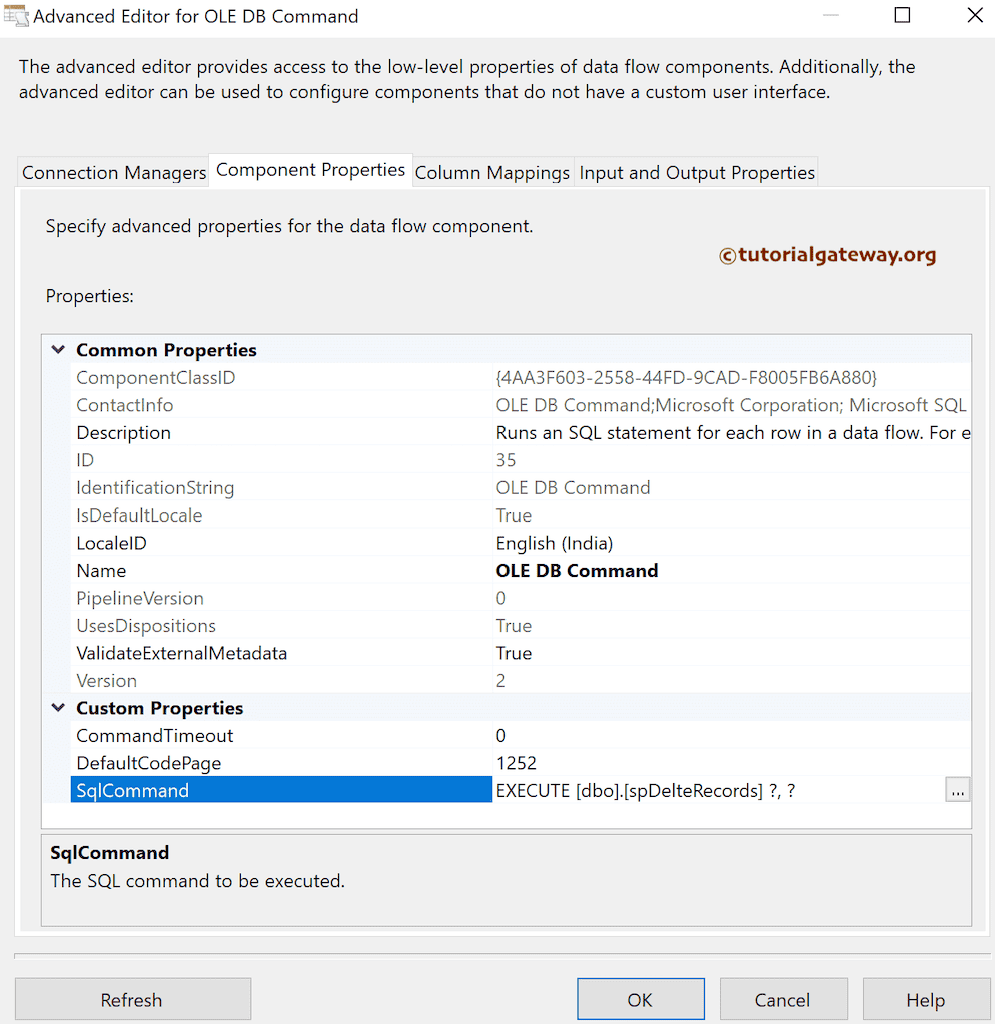This screenshot has width=995, height=1024.
Task: Expand the chevron next to Common Properties
Action: [57, 350]
